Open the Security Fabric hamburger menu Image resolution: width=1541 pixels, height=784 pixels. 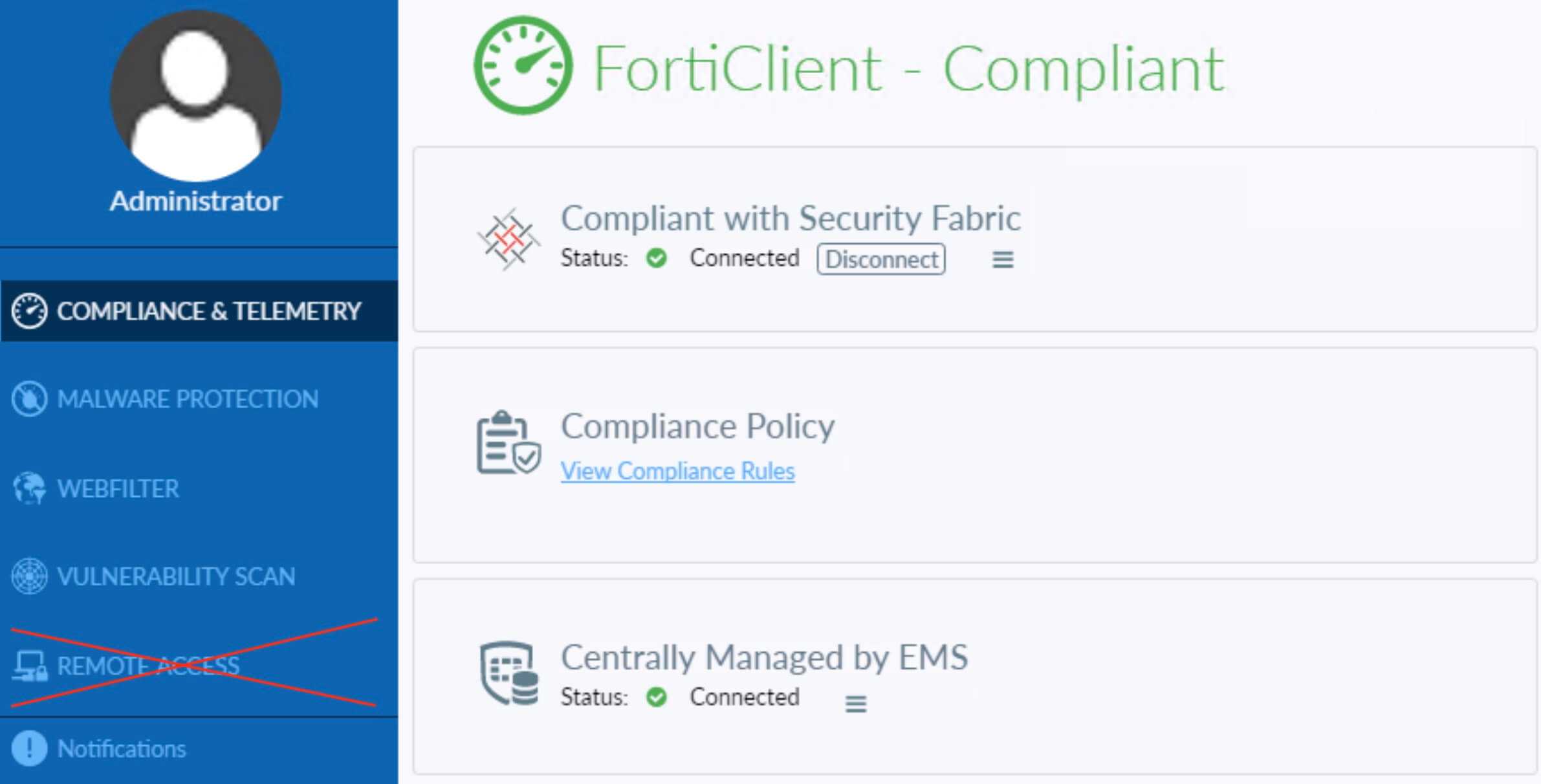point(1003,259)
